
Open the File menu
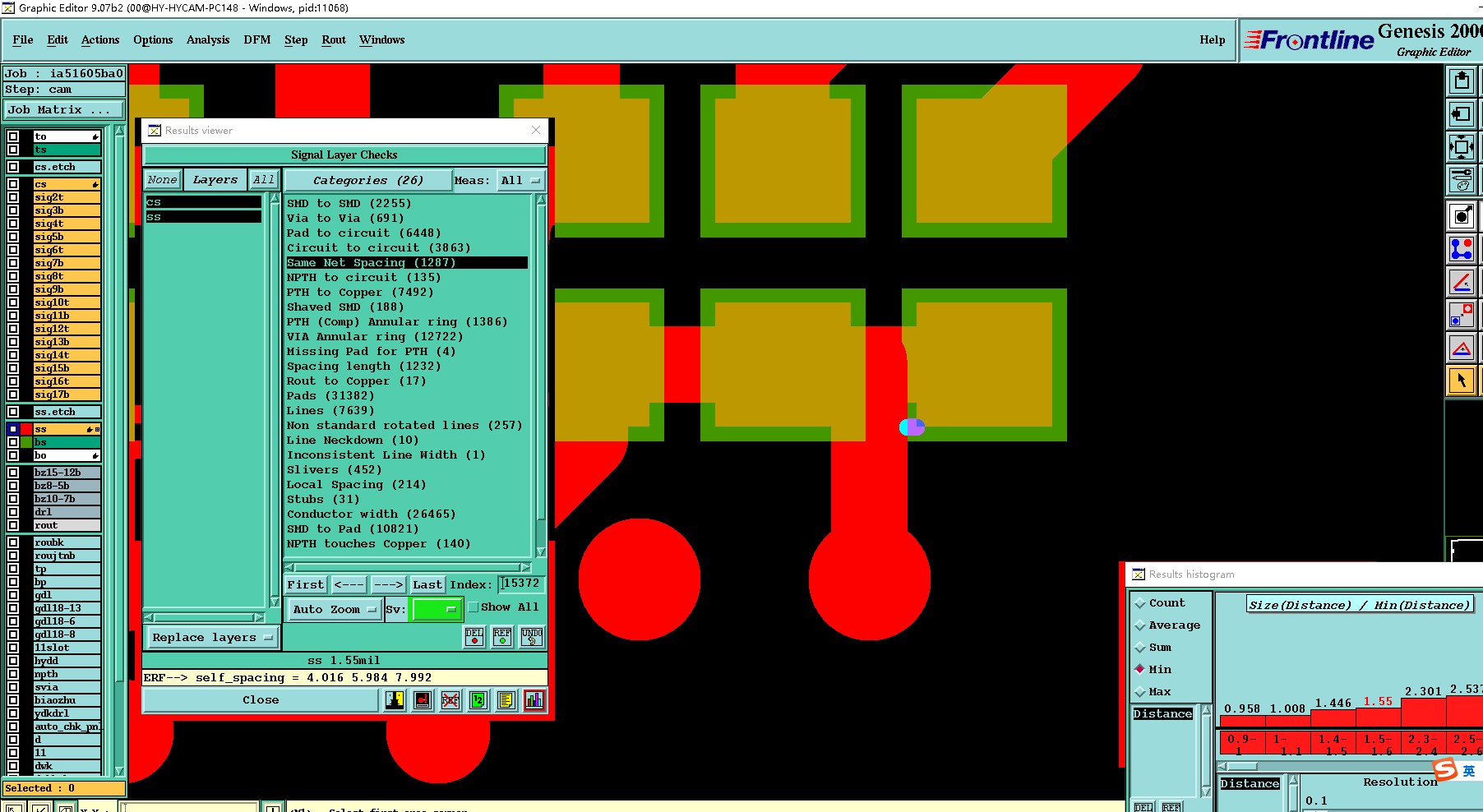[23, 39]
